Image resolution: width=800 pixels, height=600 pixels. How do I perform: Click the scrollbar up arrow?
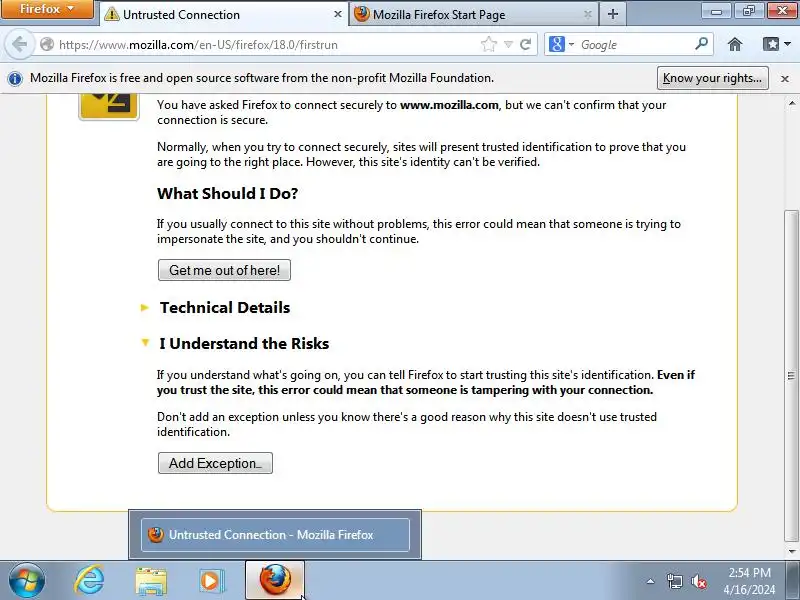pyautogui.click(x=791, y=103)
